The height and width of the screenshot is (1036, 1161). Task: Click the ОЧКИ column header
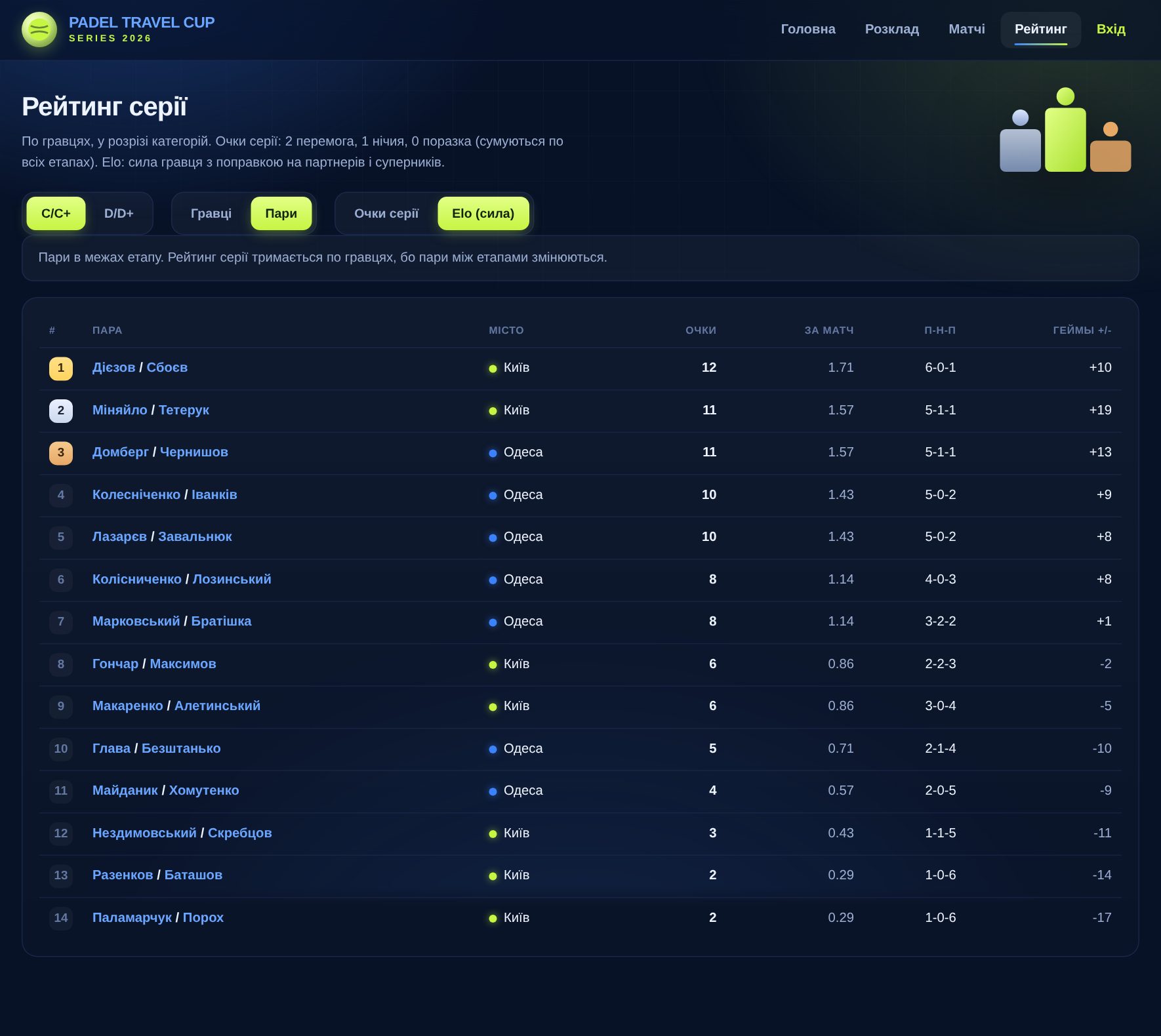point(701,330)
